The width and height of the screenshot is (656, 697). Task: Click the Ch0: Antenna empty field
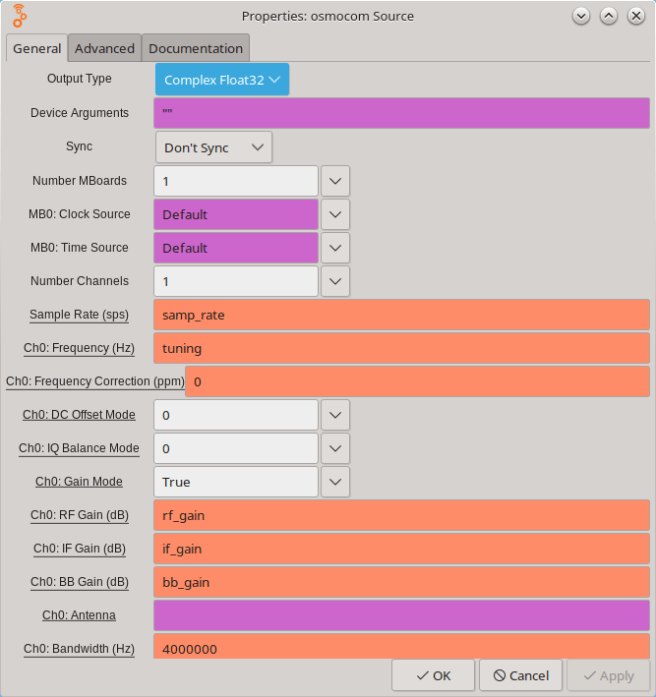[401, 615]
